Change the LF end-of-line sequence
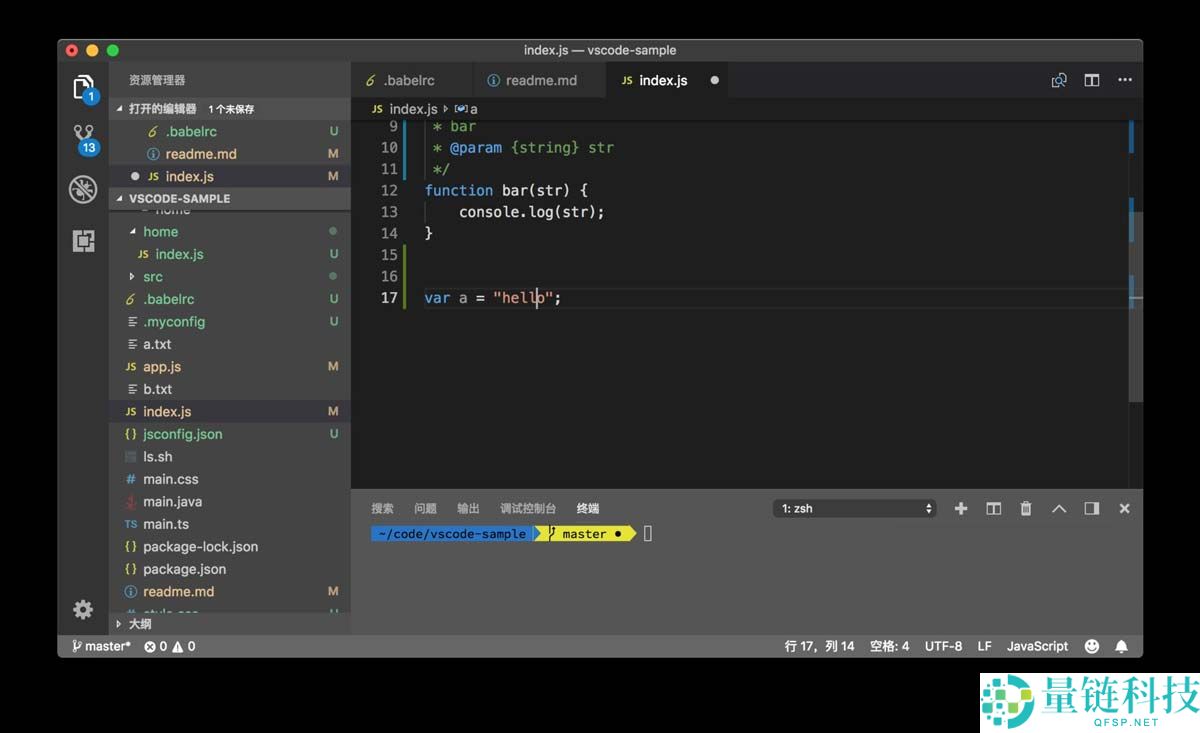Screen dimensions: 1200x733 984,646
